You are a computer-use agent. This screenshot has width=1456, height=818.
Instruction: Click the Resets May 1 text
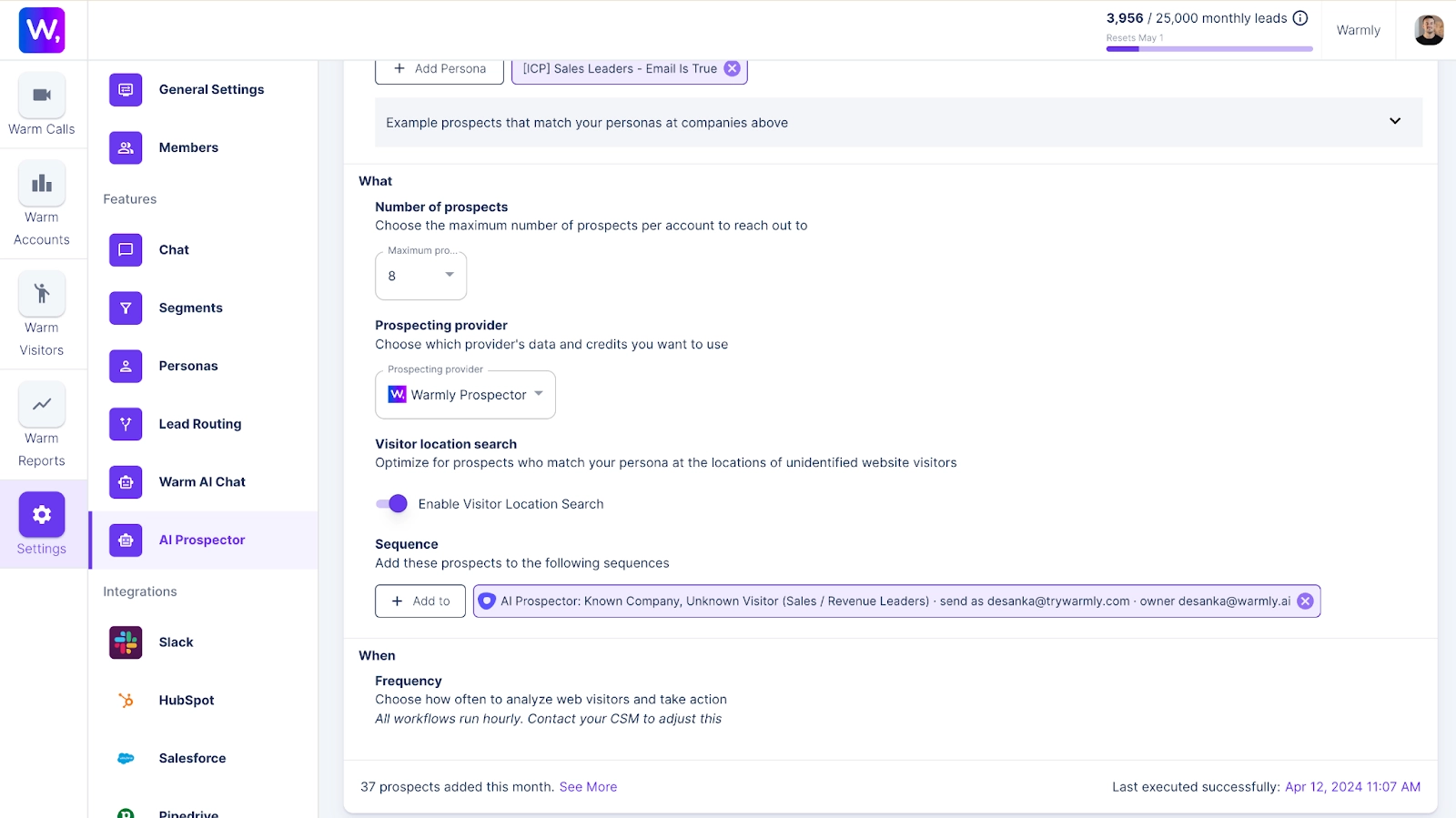[x=1135, y=38]
